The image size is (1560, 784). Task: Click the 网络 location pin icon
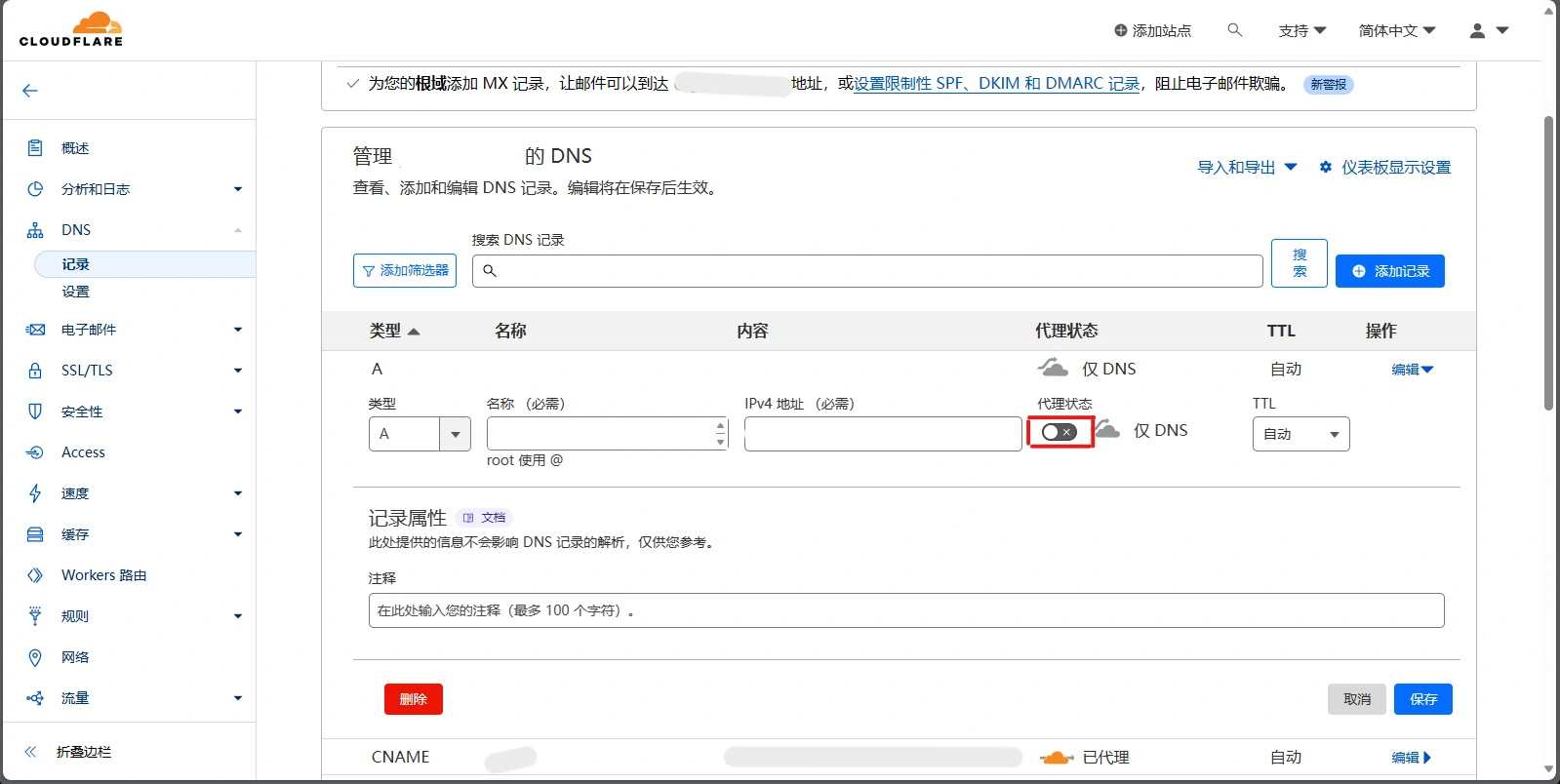[x=35, y=657]
